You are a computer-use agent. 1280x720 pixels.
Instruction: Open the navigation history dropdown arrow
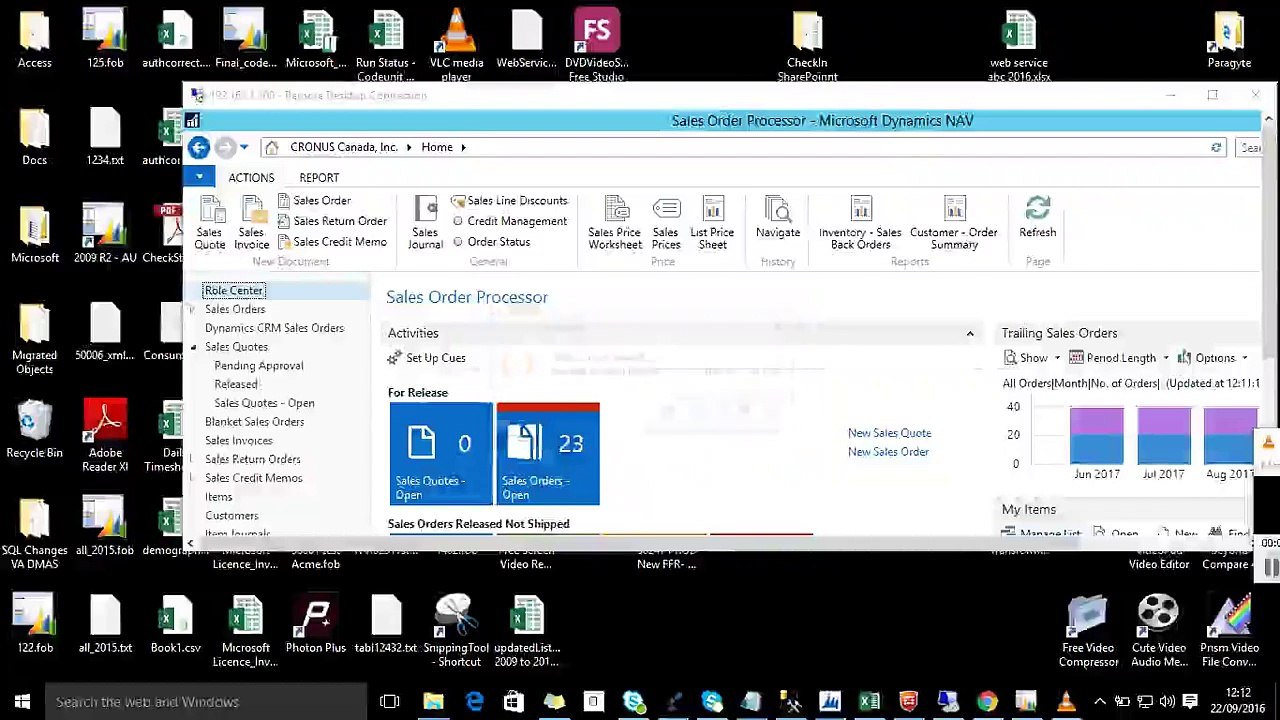pos(244,148)
